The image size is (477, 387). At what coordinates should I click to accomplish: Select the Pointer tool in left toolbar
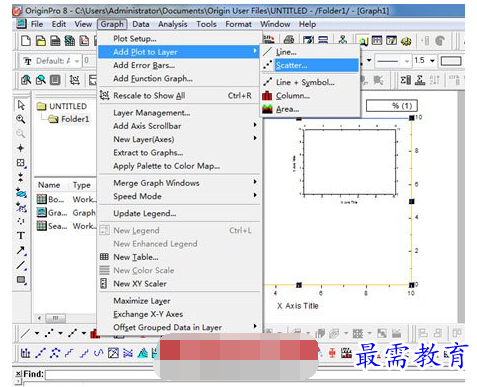pos(21,105)
